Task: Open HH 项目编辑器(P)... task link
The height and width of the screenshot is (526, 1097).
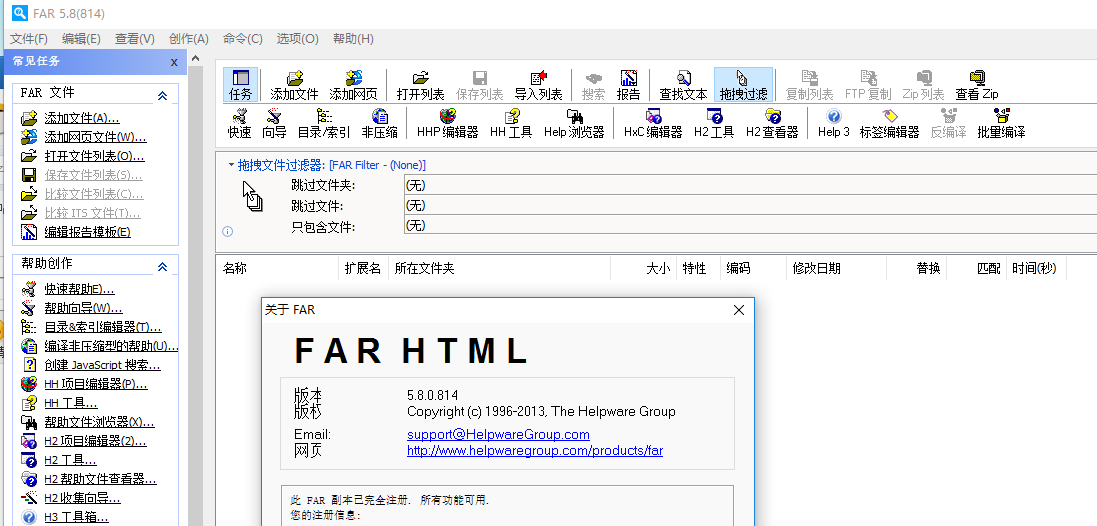Action: point(96,384)
